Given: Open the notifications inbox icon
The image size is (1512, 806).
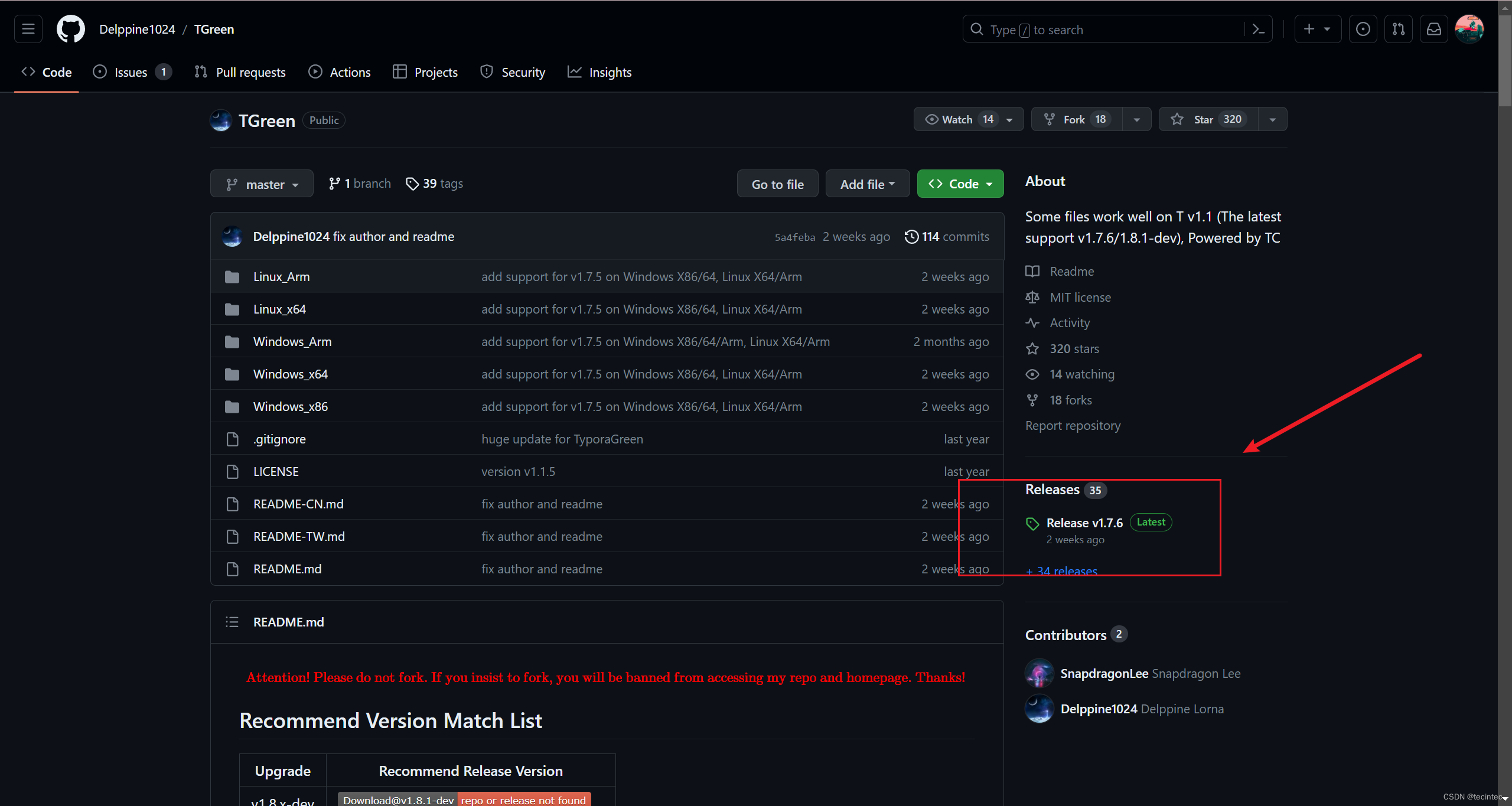Looking at the screenshot, I should pyautogui.click(x=1434, y=29).
